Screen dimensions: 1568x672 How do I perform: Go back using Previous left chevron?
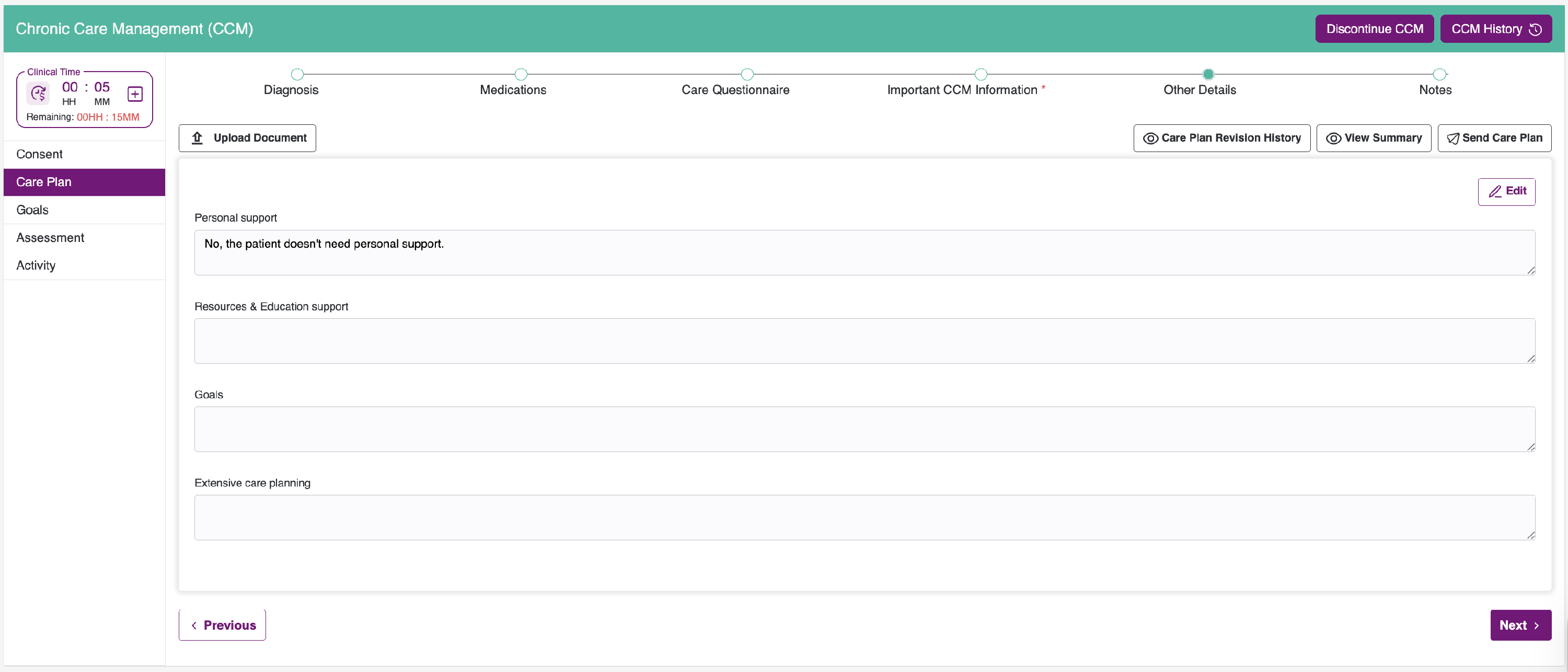tap(194, 625)
